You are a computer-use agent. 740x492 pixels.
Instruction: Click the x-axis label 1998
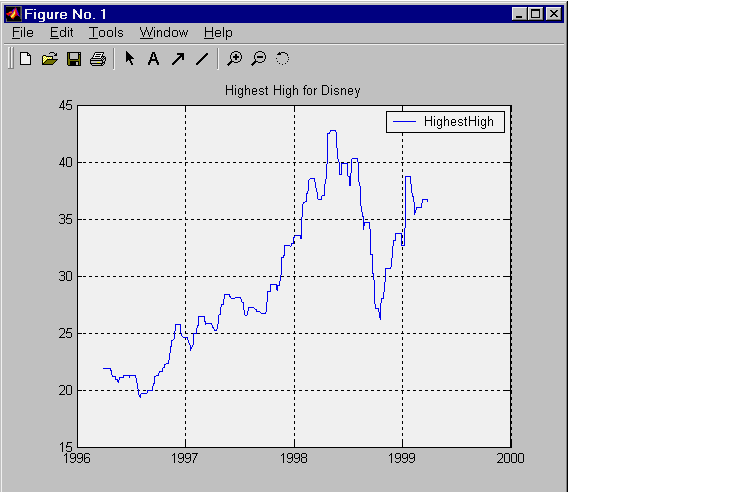(x=294, y=459)
